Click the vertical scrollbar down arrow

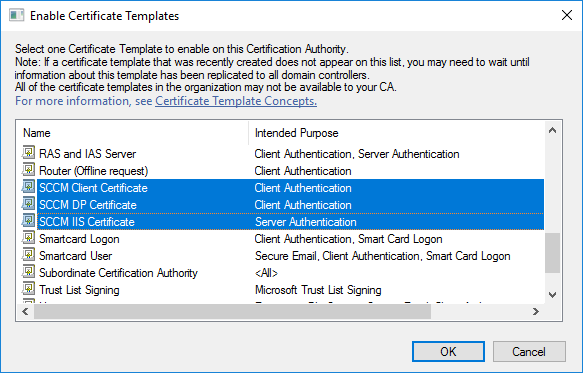553,295
